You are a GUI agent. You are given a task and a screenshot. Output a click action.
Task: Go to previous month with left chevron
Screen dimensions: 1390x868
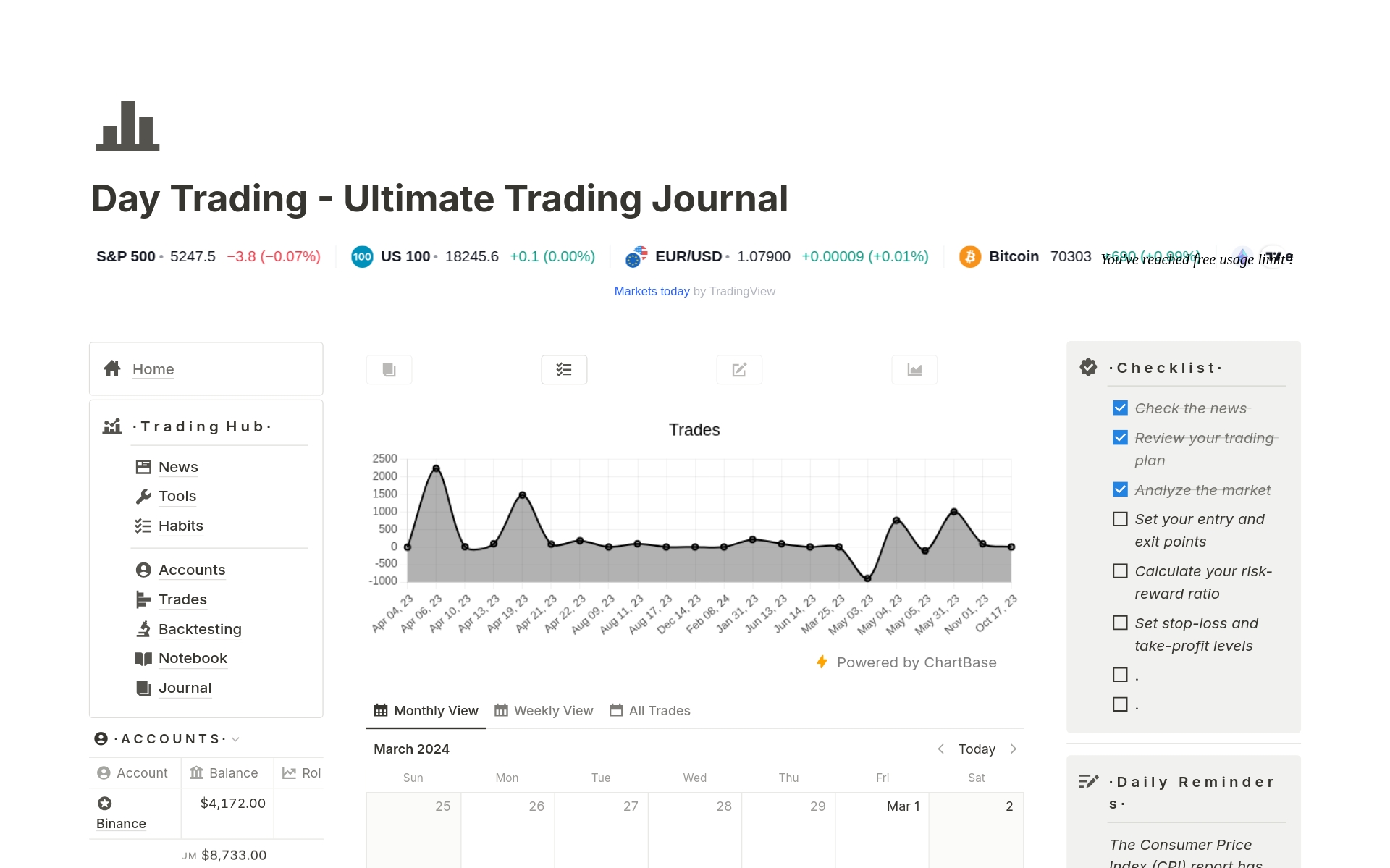(940, 749)
